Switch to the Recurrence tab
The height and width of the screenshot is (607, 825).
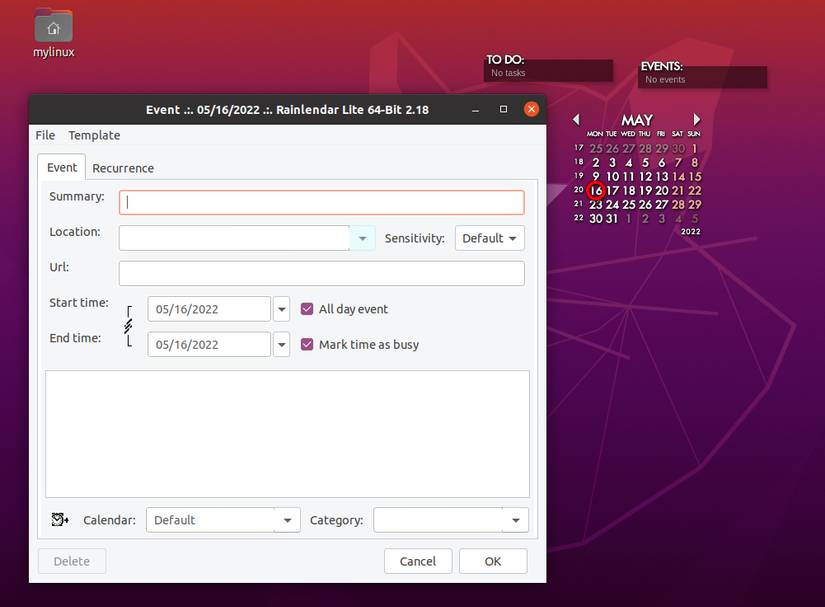click(x=123, y=168)
